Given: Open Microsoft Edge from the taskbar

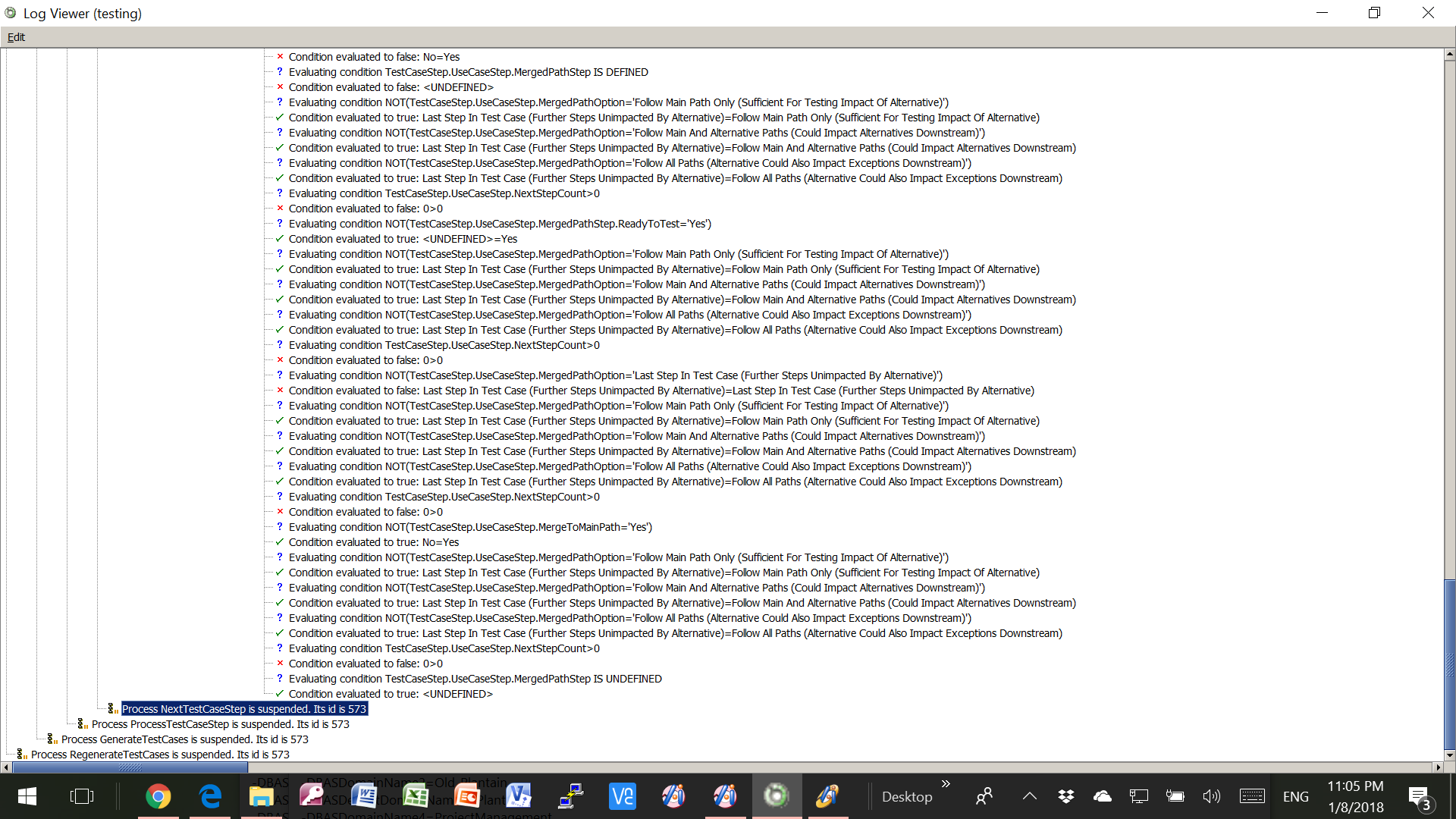Looking at the screenshot, I should (x=210, y=796).
